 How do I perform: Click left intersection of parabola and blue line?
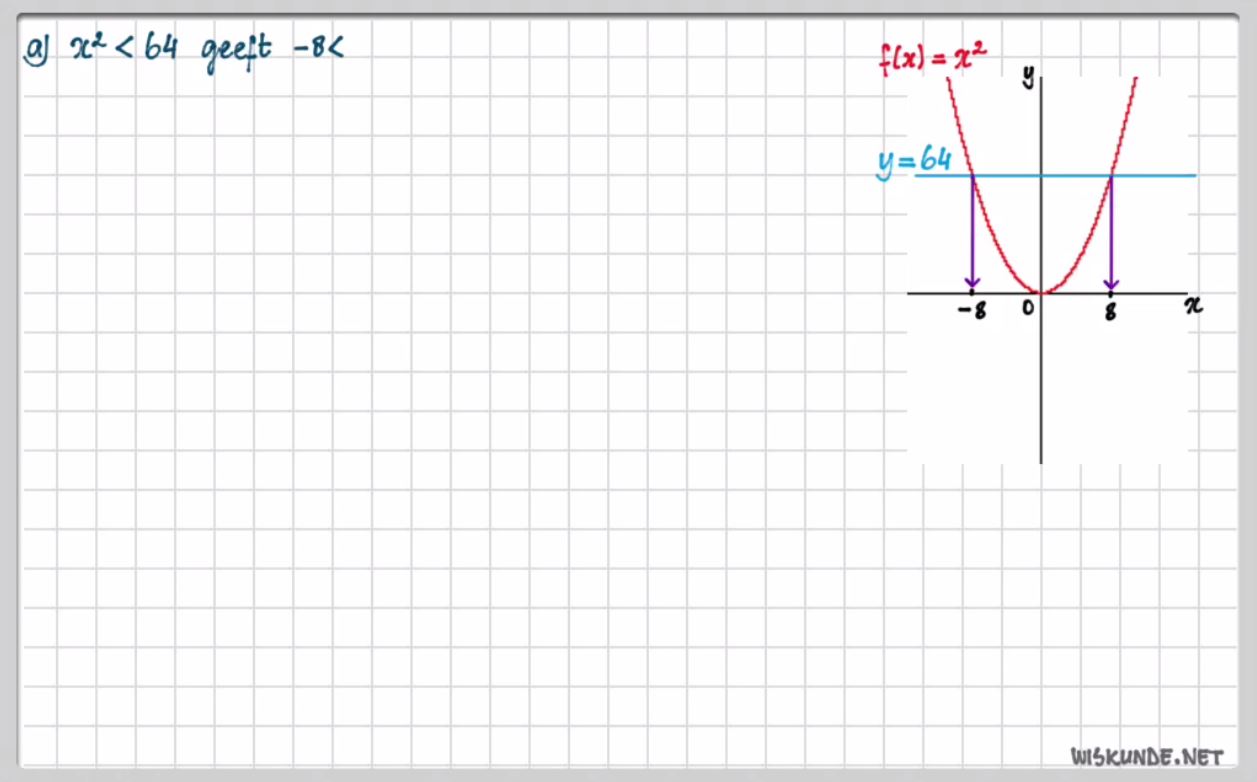coord(972,176)
